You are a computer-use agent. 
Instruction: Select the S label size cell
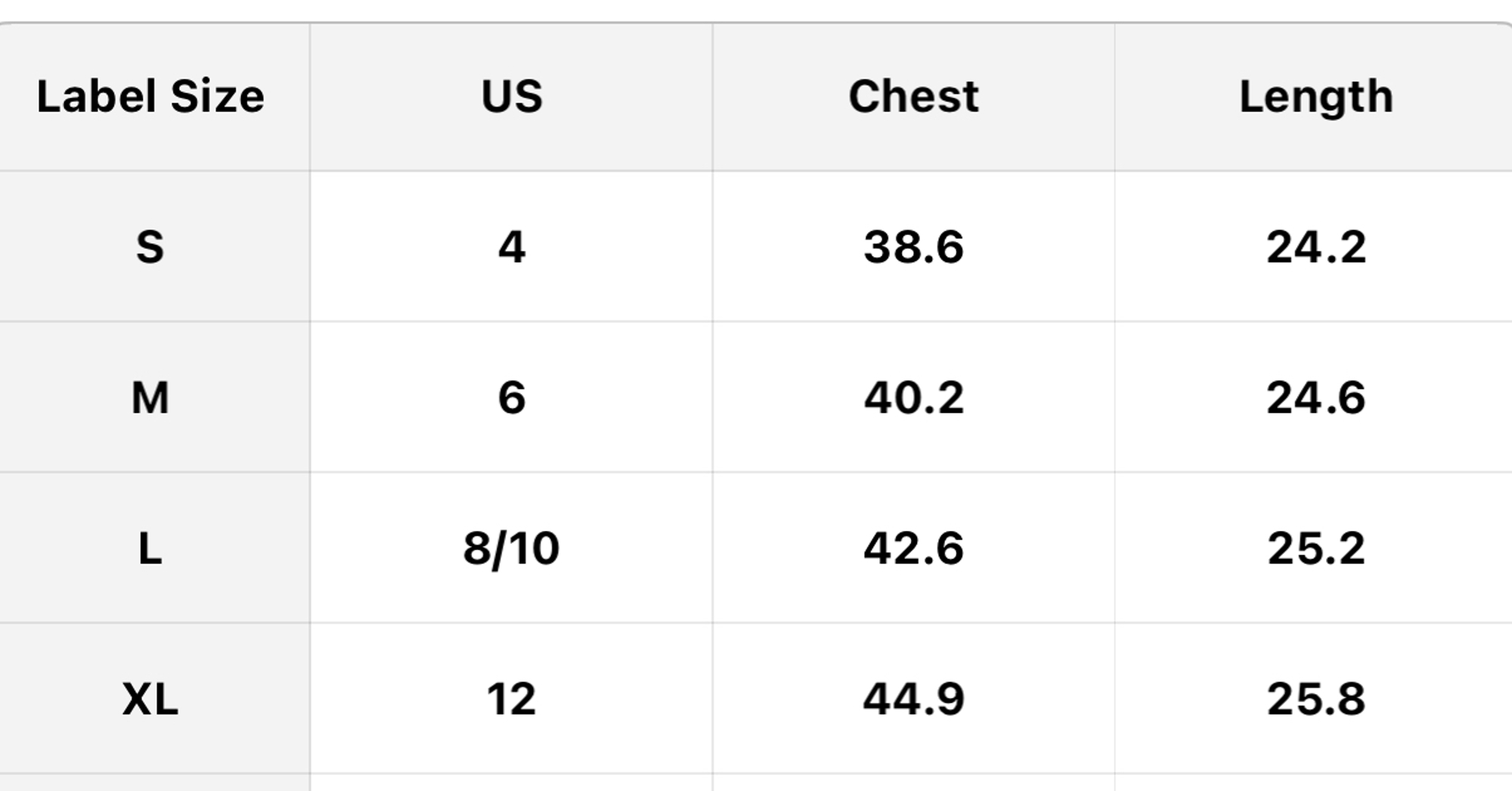click(150, 247)
